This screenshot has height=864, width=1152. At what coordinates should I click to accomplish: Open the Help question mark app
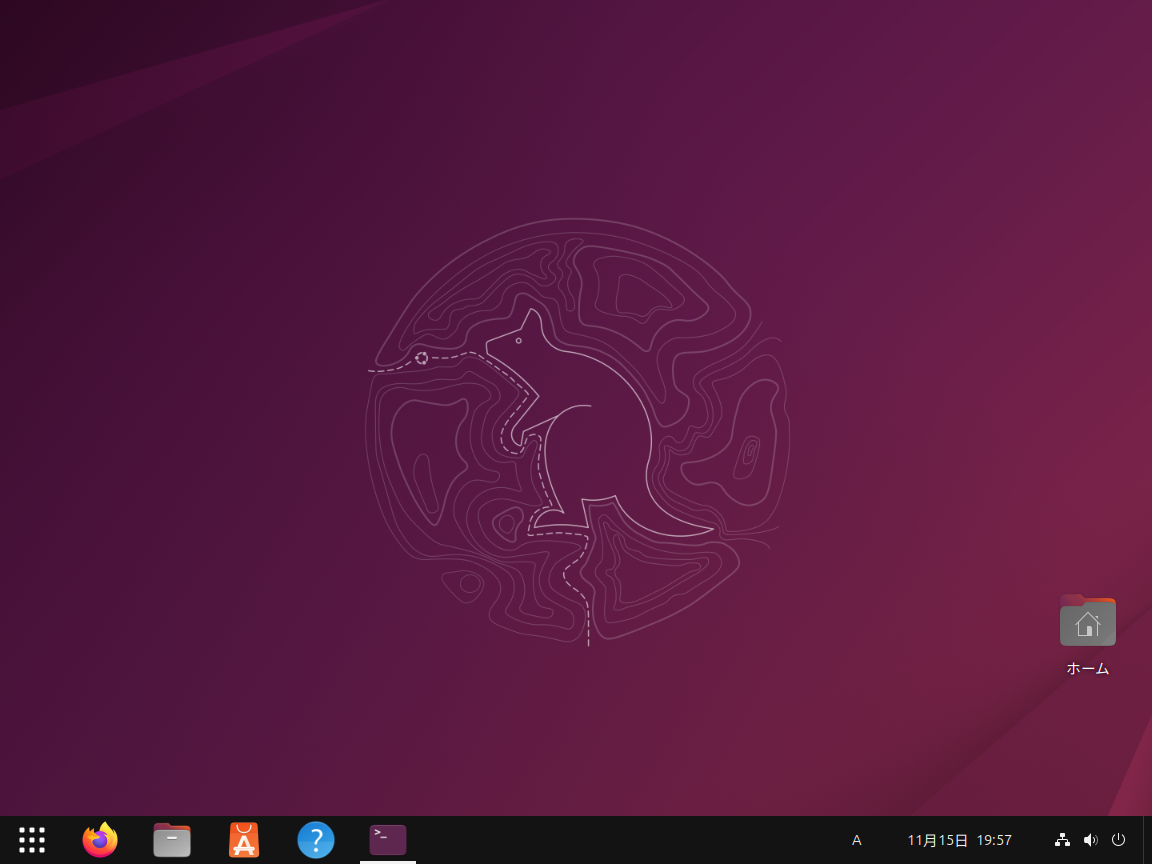pyautogui.click(x=316, y=840)
